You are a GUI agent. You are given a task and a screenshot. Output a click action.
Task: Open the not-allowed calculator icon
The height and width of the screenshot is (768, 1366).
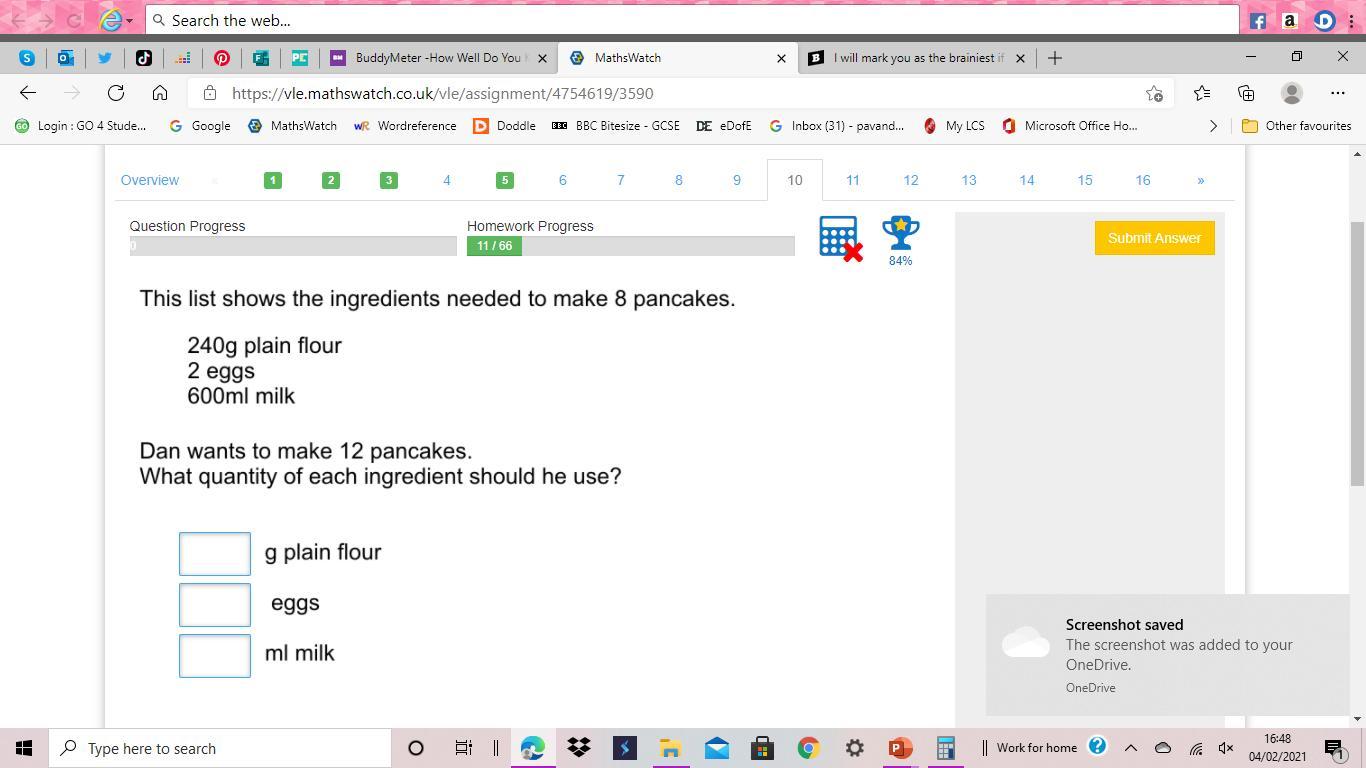point(840,239)
